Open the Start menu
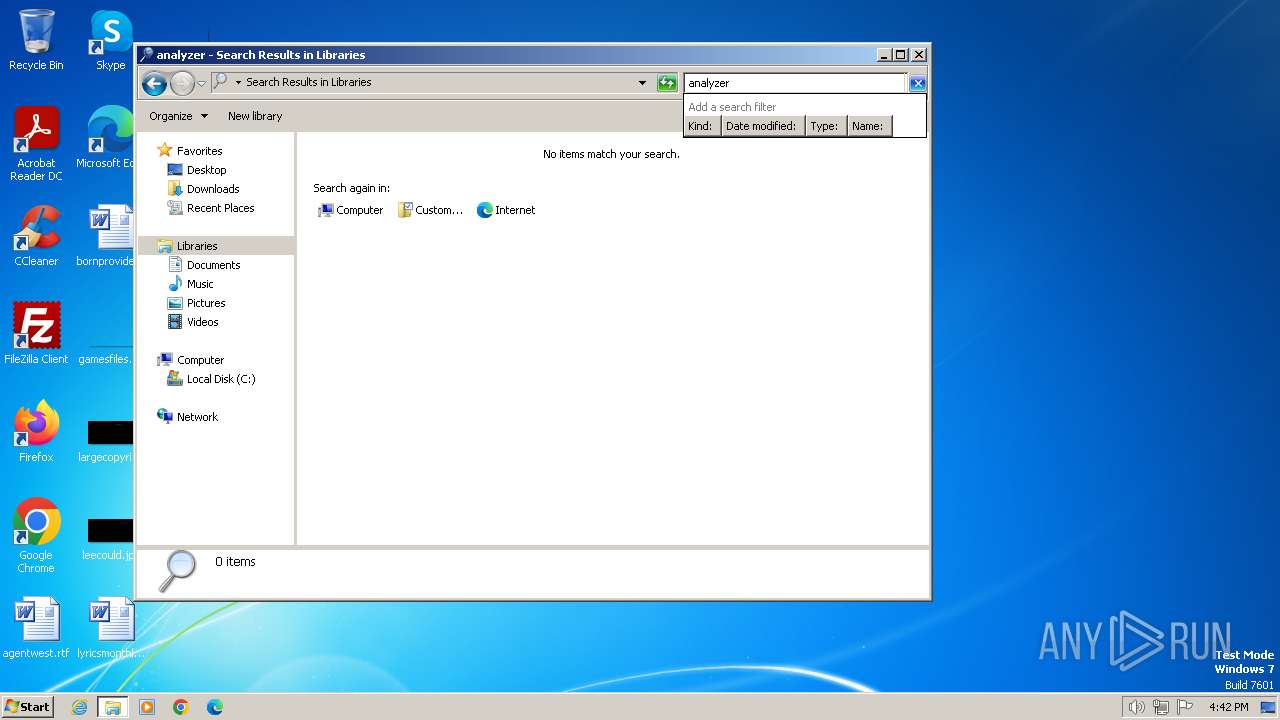Screen dimensions: 1280x720 pyautogui.click(x=27, y=706)
